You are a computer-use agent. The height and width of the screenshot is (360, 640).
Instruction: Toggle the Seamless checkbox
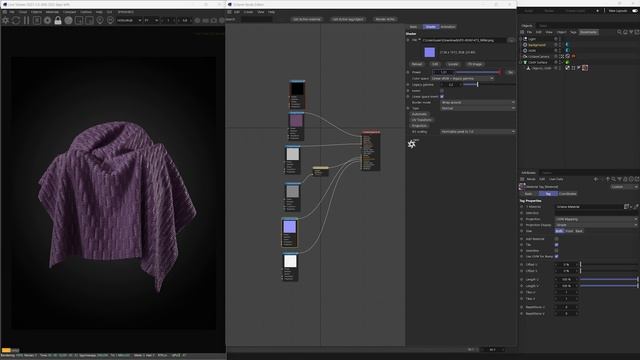[556, 251]
